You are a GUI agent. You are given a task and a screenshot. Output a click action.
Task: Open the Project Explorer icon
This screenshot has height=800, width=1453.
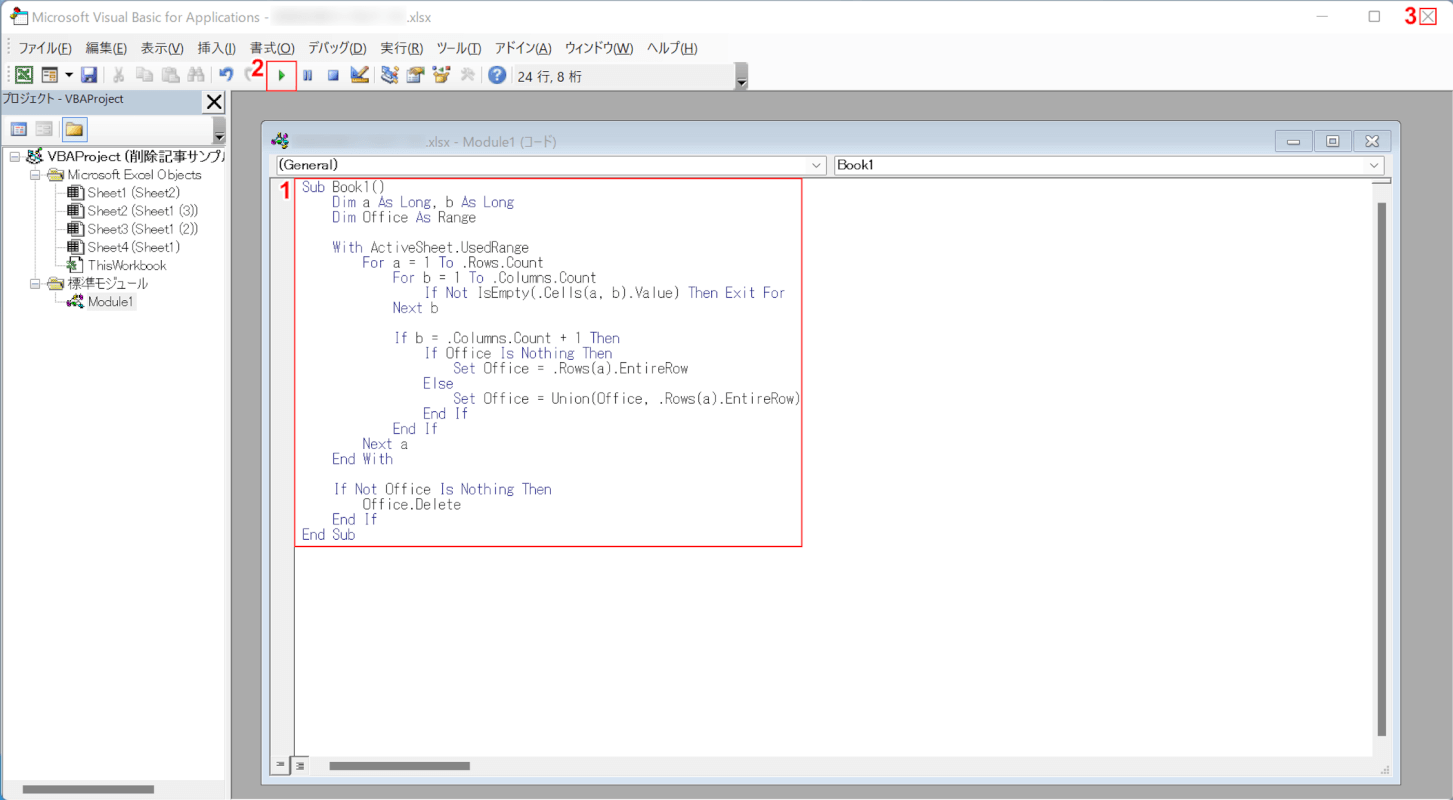(389, 75)
